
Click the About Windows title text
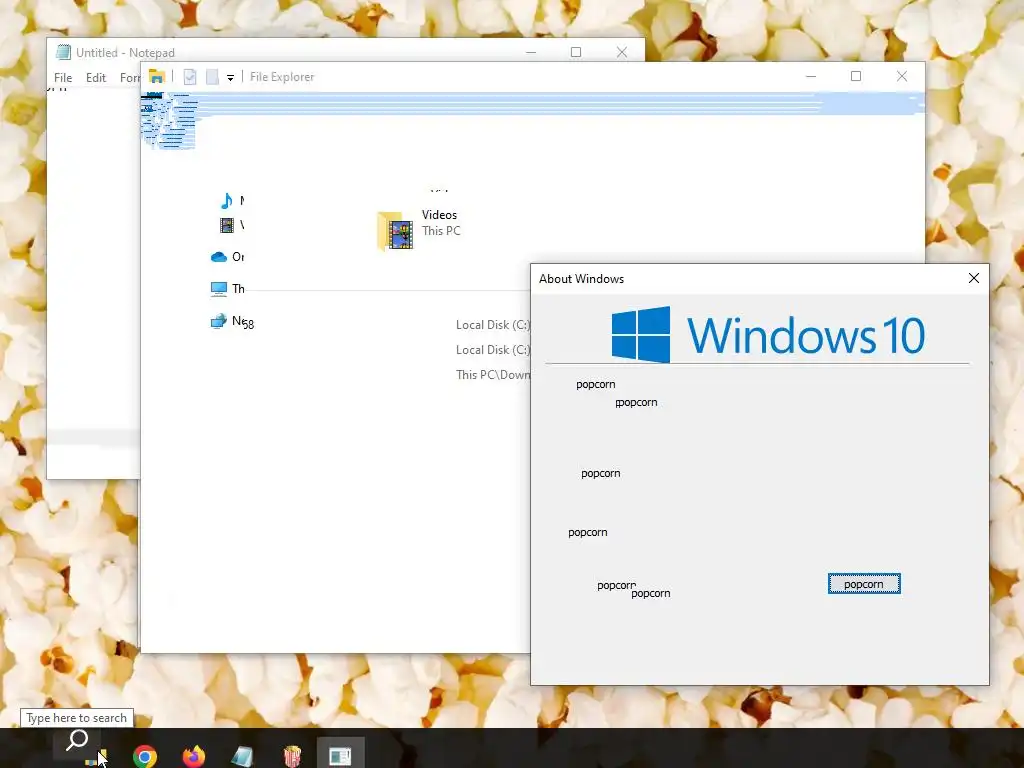[581, 279]
